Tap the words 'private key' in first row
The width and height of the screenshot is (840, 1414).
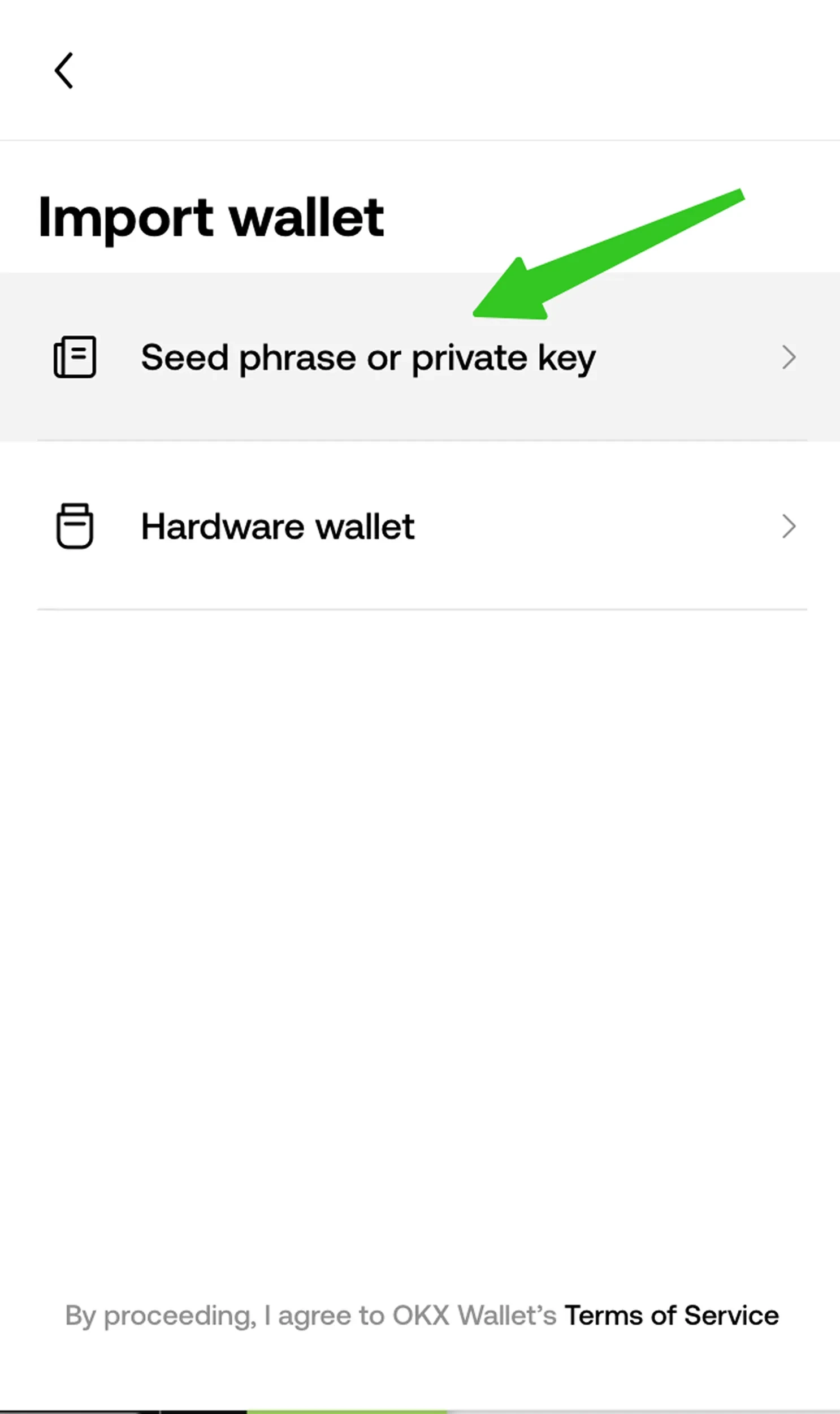point(504,358)
